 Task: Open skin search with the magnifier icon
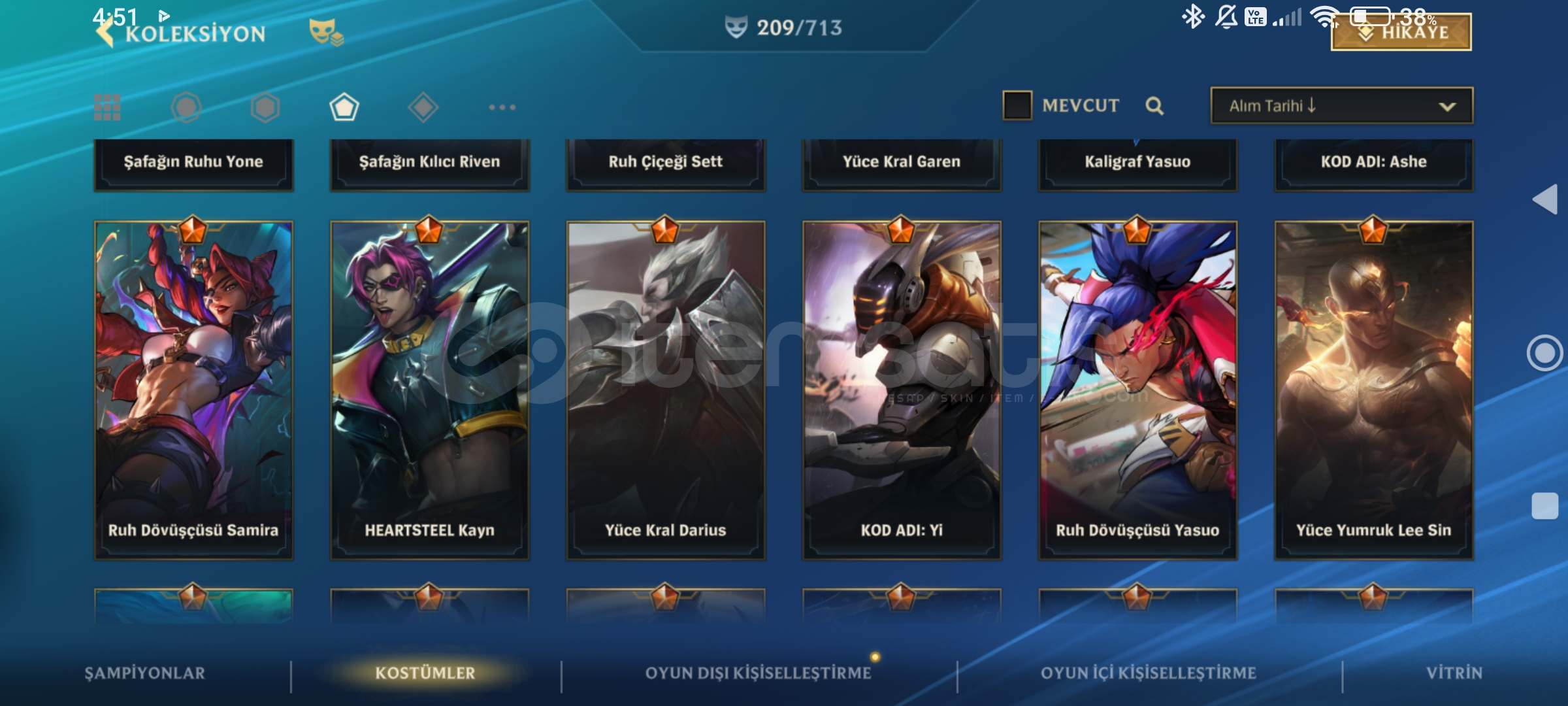pos(1154,106)
